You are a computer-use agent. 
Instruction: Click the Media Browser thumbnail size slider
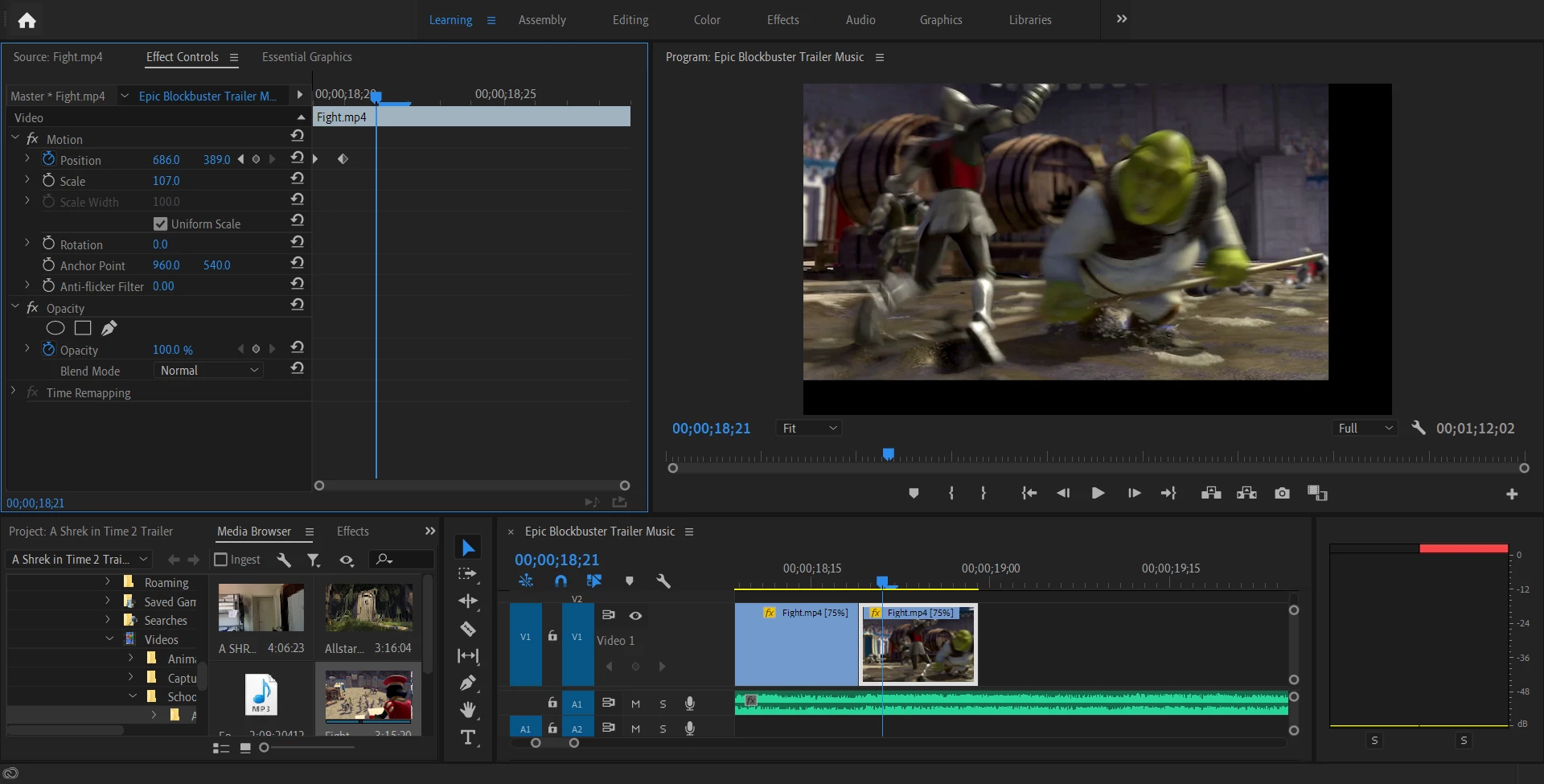click(x=264, y=748)
